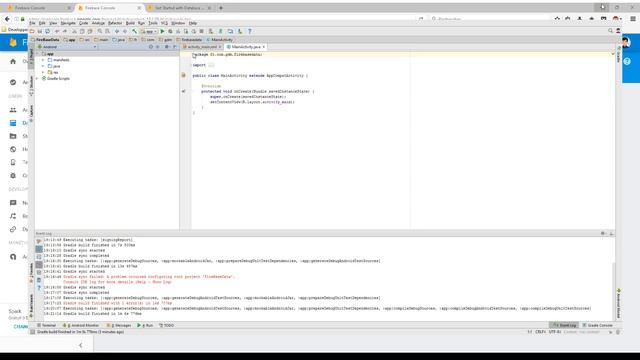Open the app run configuration dropdown
The width and height of the screenshot is (640, 360).
click(x=149, y=31)
